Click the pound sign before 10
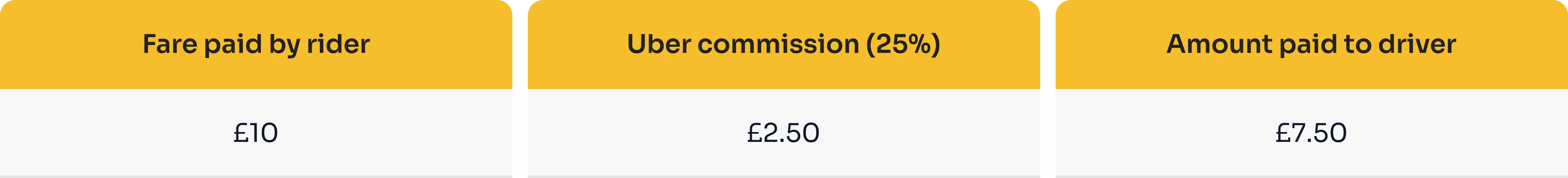 (x=240, y=133)
